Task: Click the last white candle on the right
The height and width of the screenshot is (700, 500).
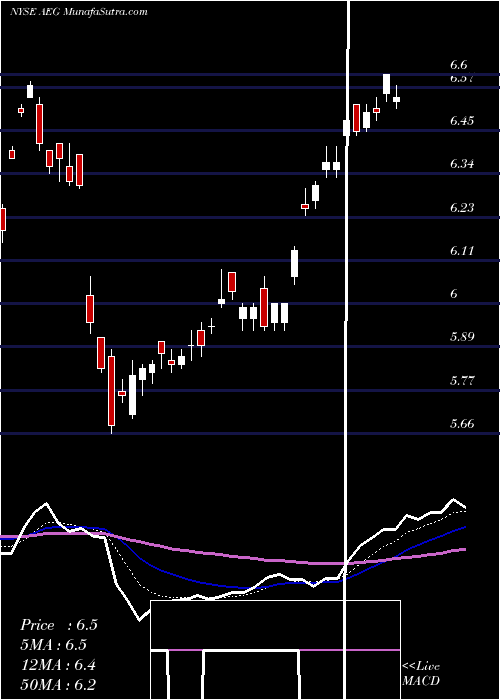Action: pos(396,99)
